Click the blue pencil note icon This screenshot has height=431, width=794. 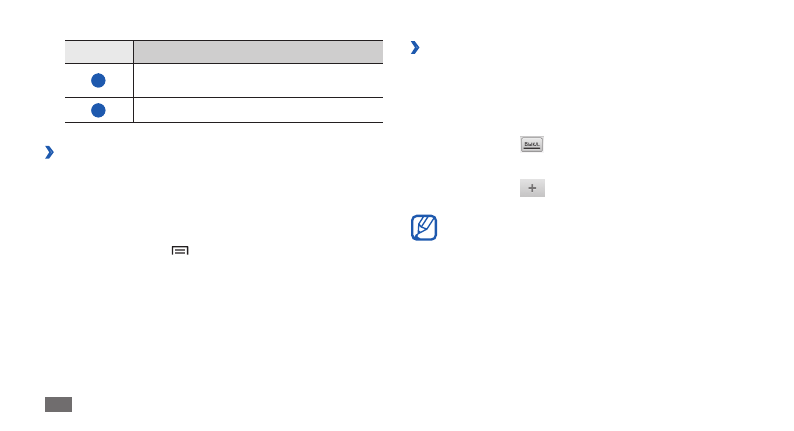(424, 227)
